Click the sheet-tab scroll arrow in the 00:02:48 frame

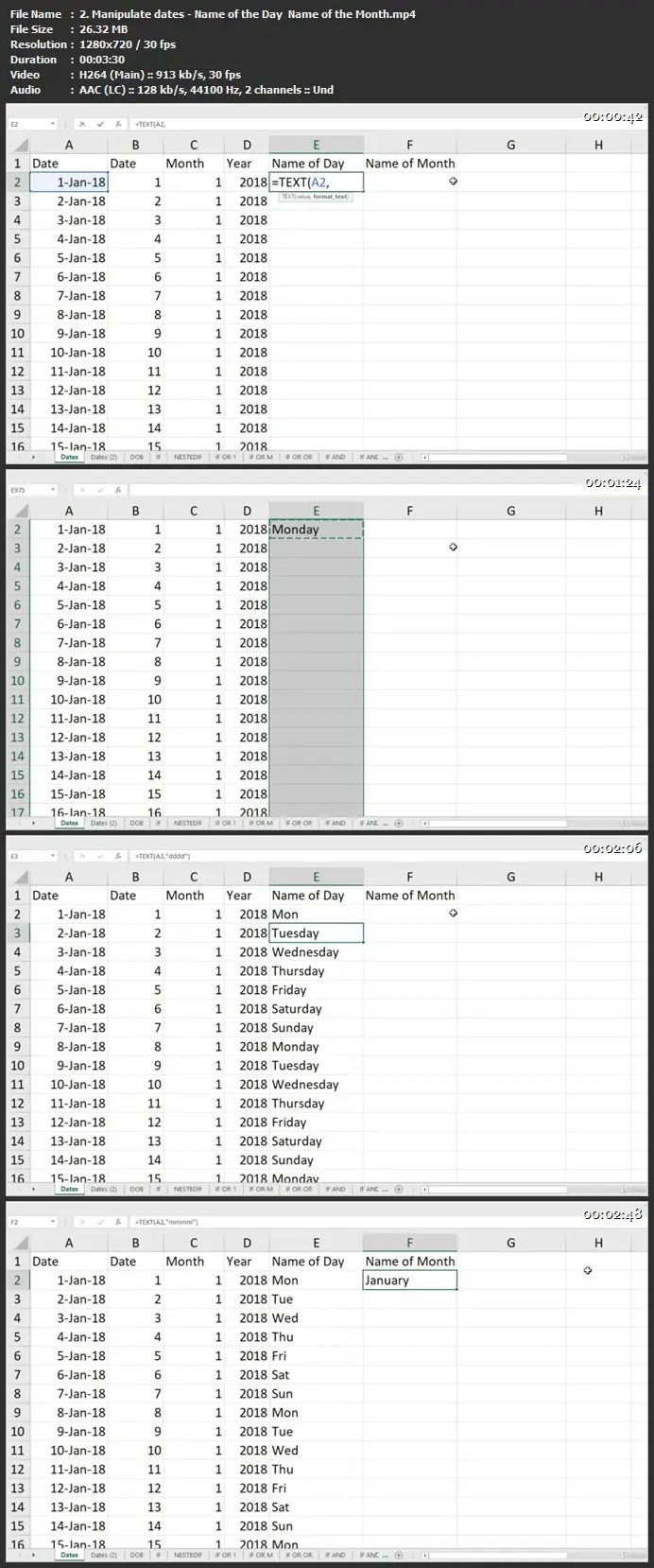point(34,1555)
